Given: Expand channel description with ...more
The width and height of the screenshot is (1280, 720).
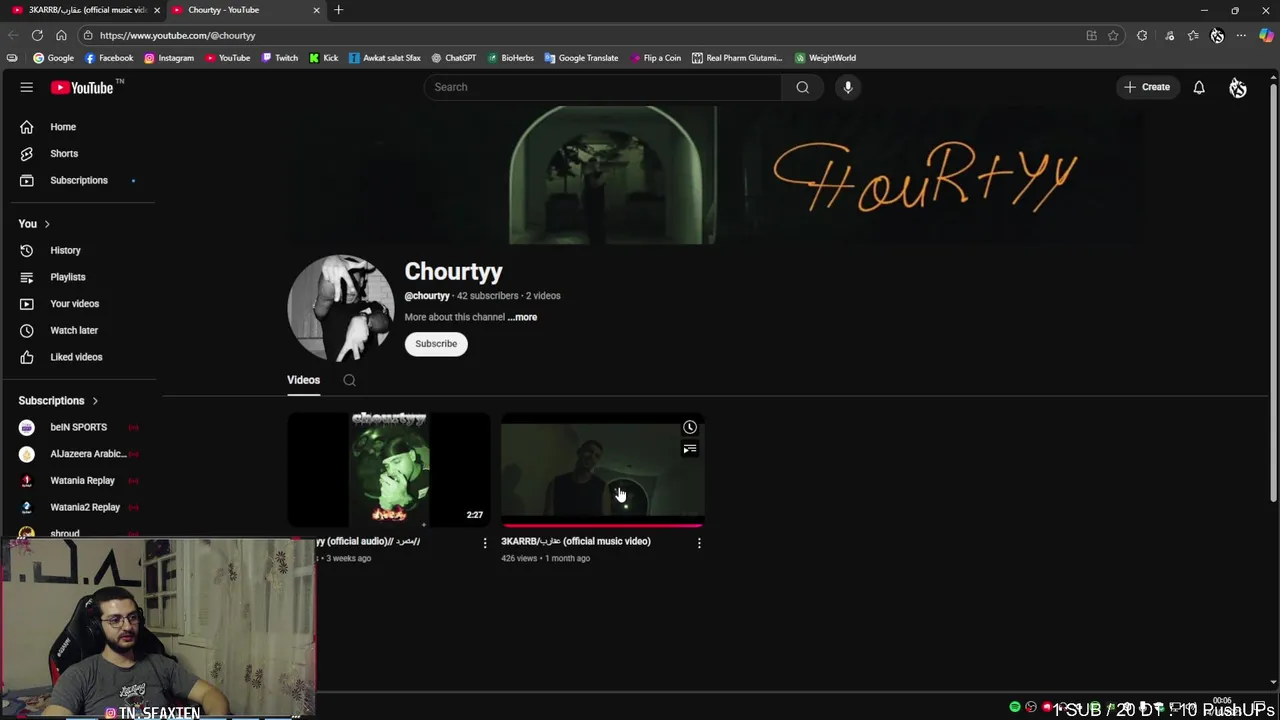Looking at the screenshot, I should pos(522,317).
